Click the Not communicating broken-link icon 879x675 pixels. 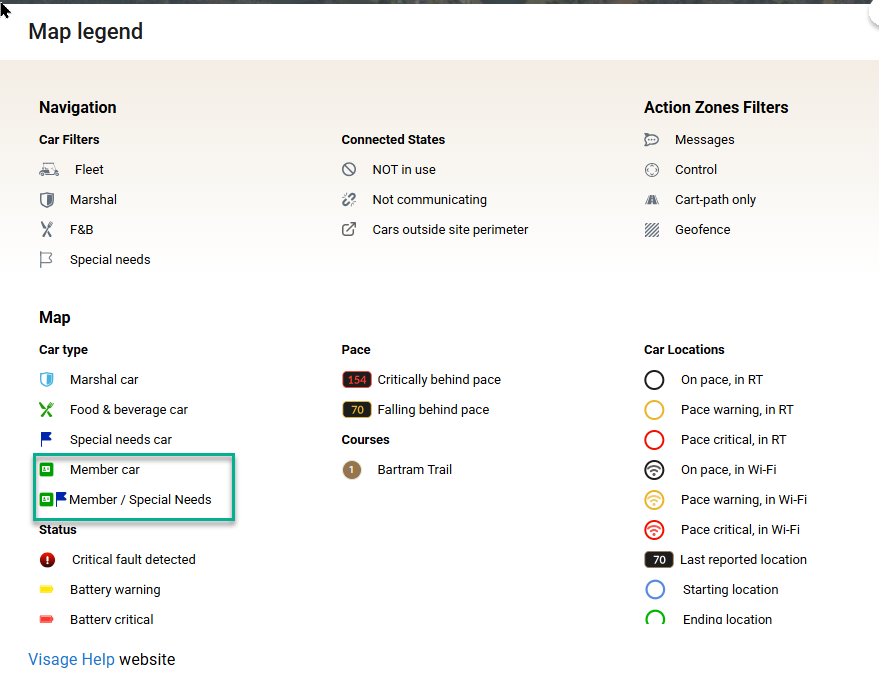coord(349,200)
